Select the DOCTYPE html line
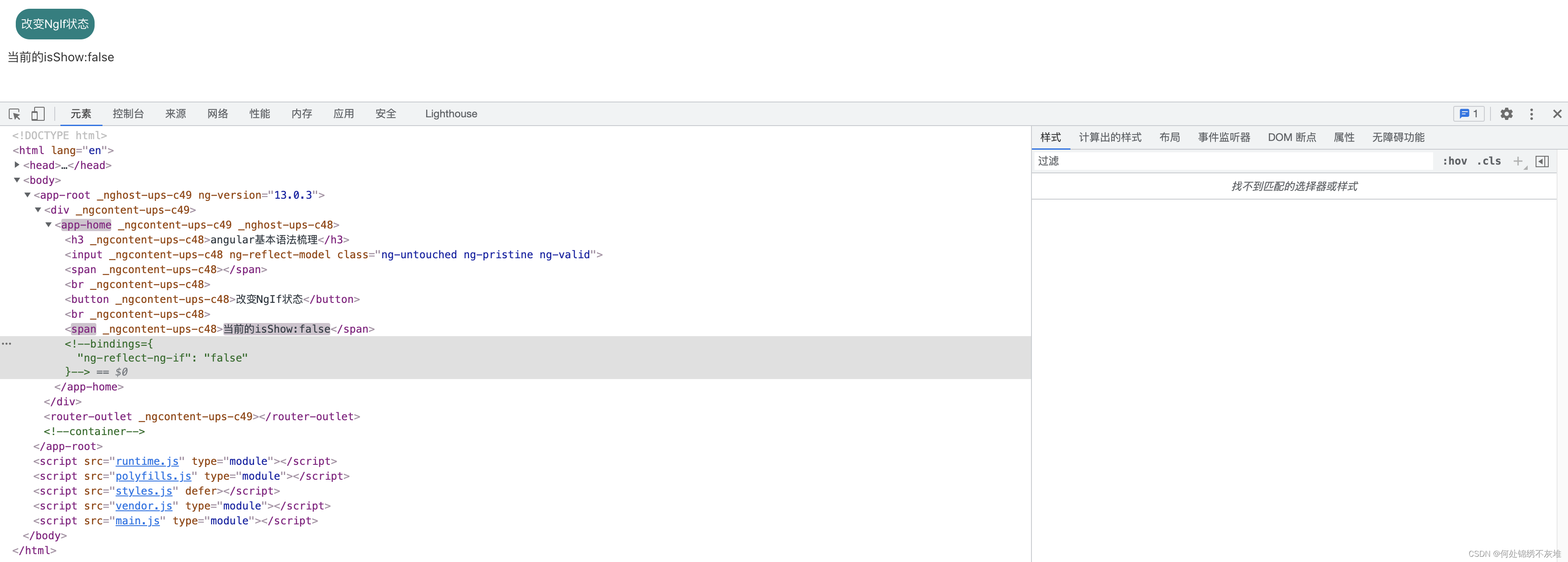 [60, 135]
